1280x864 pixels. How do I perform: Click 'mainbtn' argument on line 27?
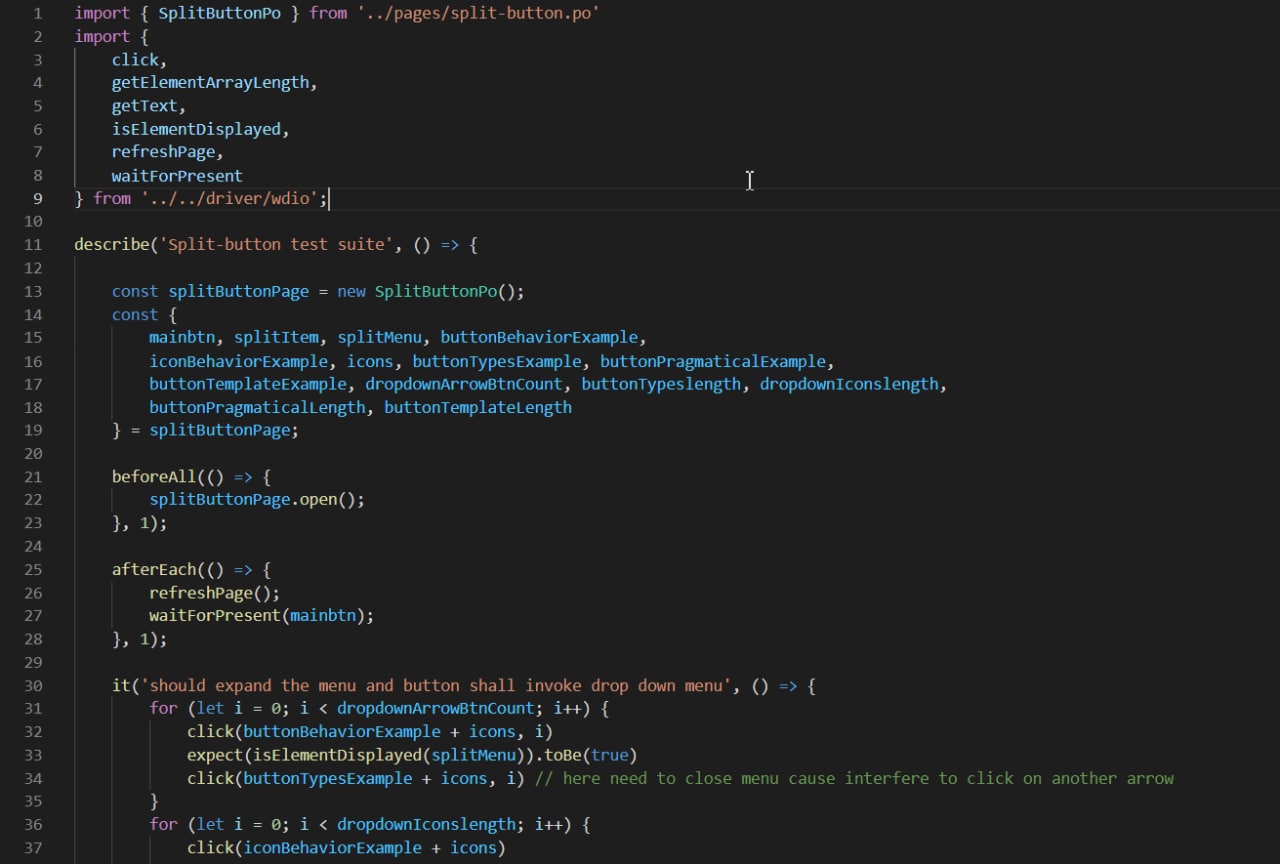[x=323, y=615]
